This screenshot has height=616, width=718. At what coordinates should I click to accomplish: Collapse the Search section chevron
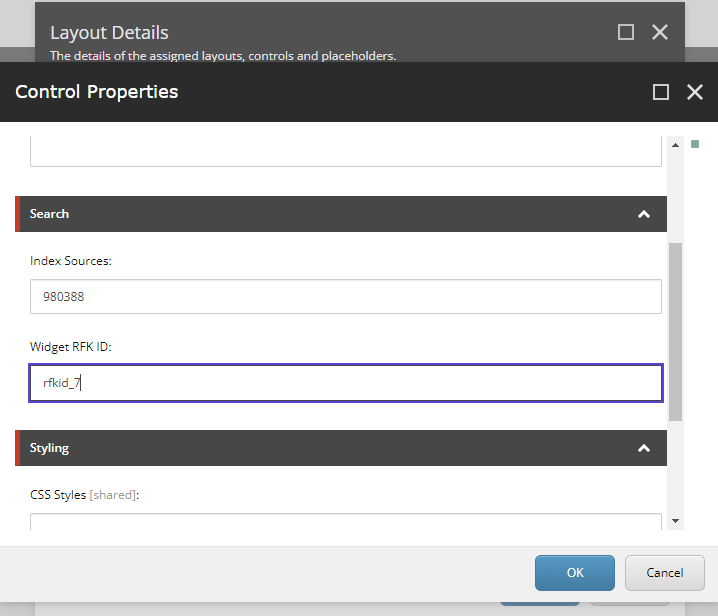pyautogui.click(x=644, y=214)
